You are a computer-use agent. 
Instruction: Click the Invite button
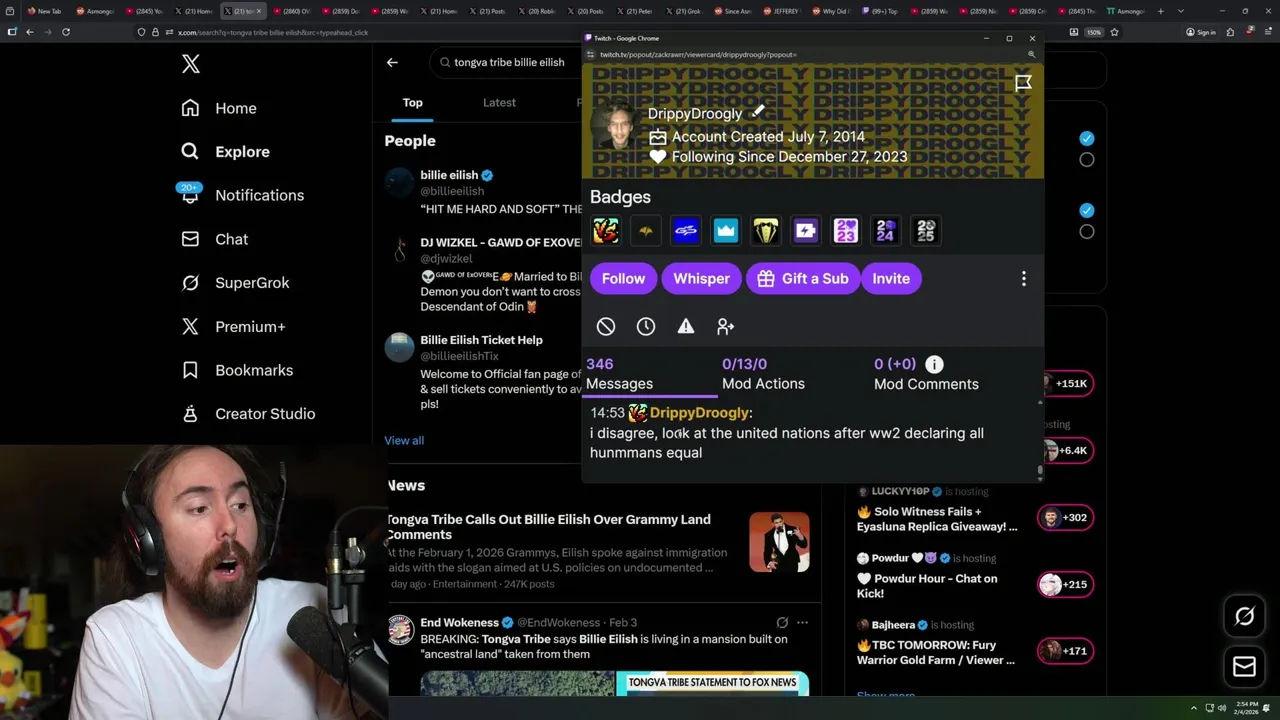pyautogui.click(x=891, y=279)
